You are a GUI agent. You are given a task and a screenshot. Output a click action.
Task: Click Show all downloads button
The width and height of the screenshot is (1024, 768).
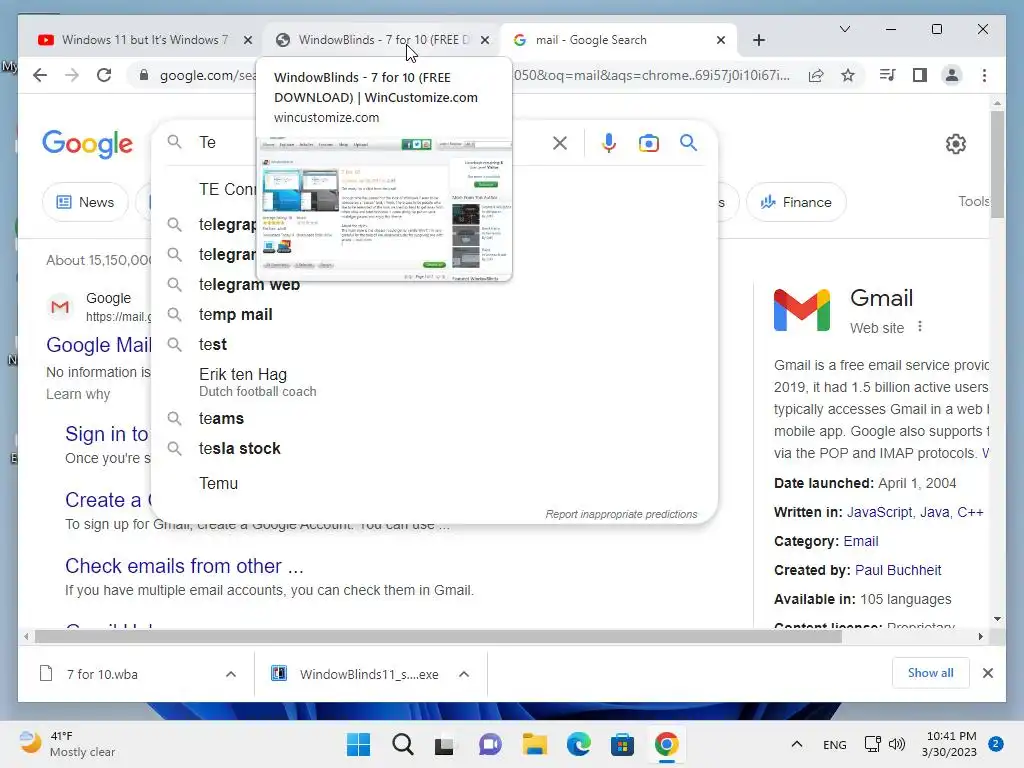click(x=930, y=673)
